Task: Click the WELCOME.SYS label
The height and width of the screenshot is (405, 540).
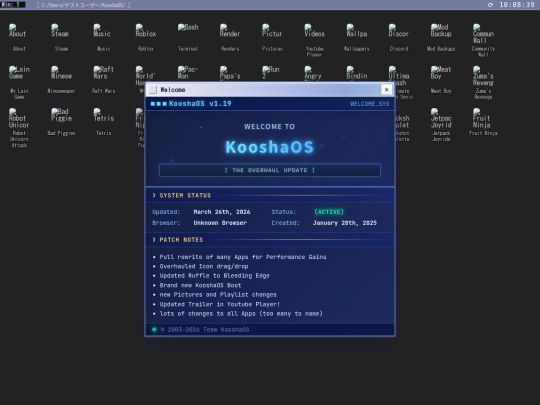Action: click(370, 104)
